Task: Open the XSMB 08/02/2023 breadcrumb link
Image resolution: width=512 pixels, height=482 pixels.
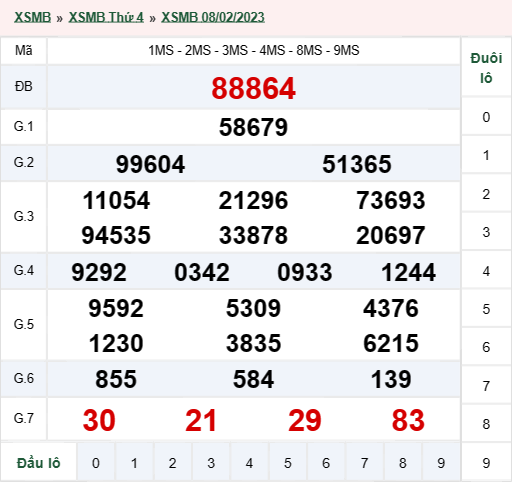Action: click(x=213, y=17)
